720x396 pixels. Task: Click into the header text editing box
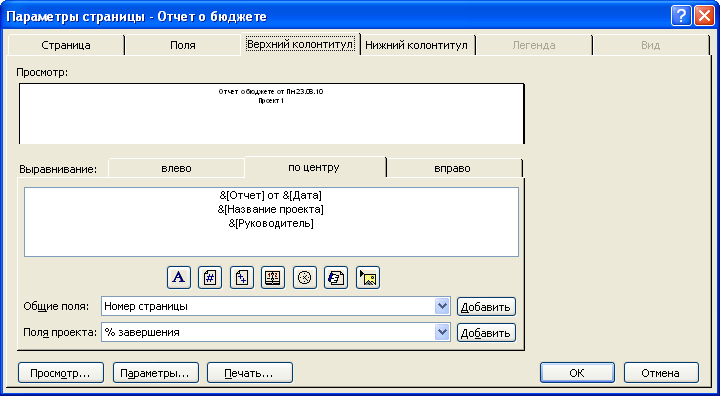(x=271, y=221)
